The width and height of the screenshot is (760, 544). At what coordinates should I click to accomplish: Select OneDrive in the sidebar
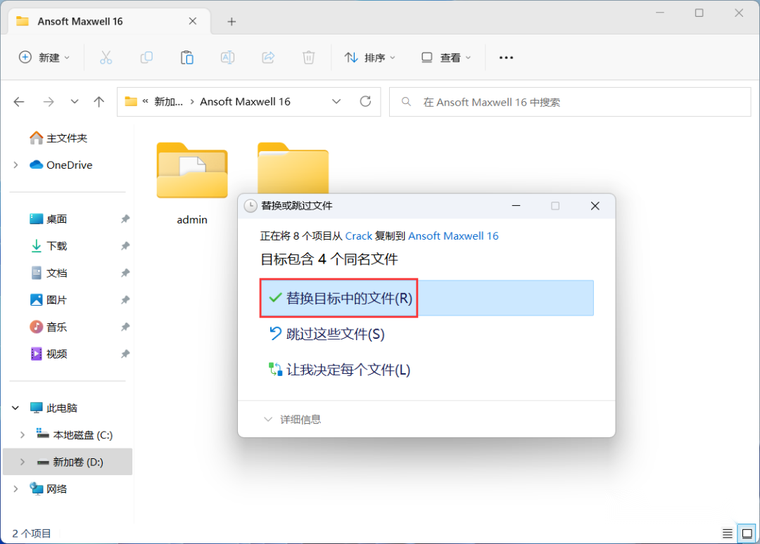[61, 165]
